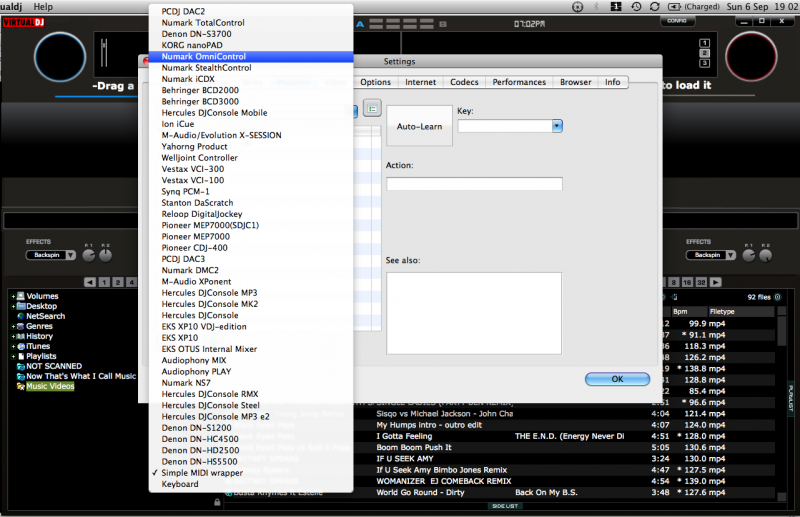The height and width of the screenshot is (517, 800).
Task: Switch to Performances tab
Action: click(x=519, y=82)
